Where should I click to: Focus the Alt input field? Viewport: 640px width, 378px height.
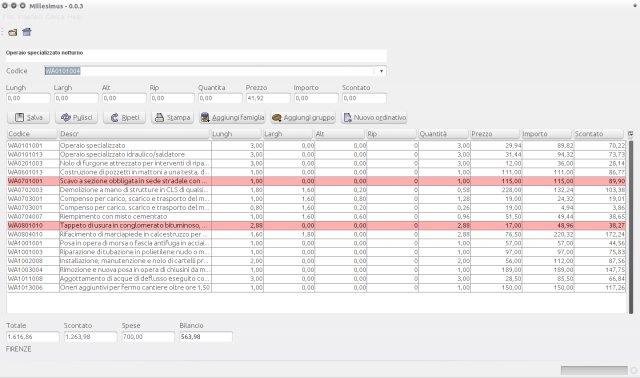tap(124, 98)
